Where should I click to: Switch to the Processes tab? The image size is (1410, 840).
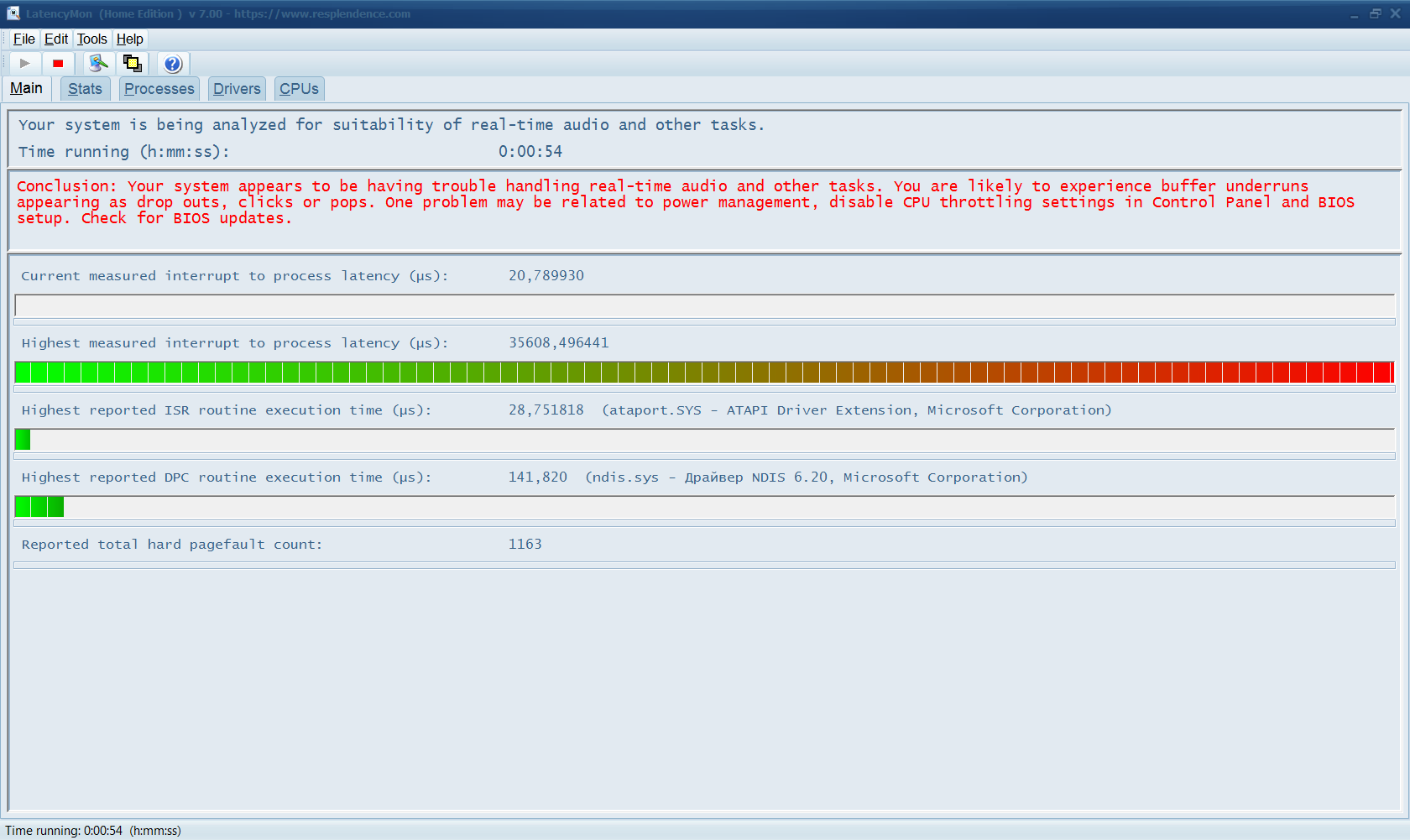pos(159,89)
